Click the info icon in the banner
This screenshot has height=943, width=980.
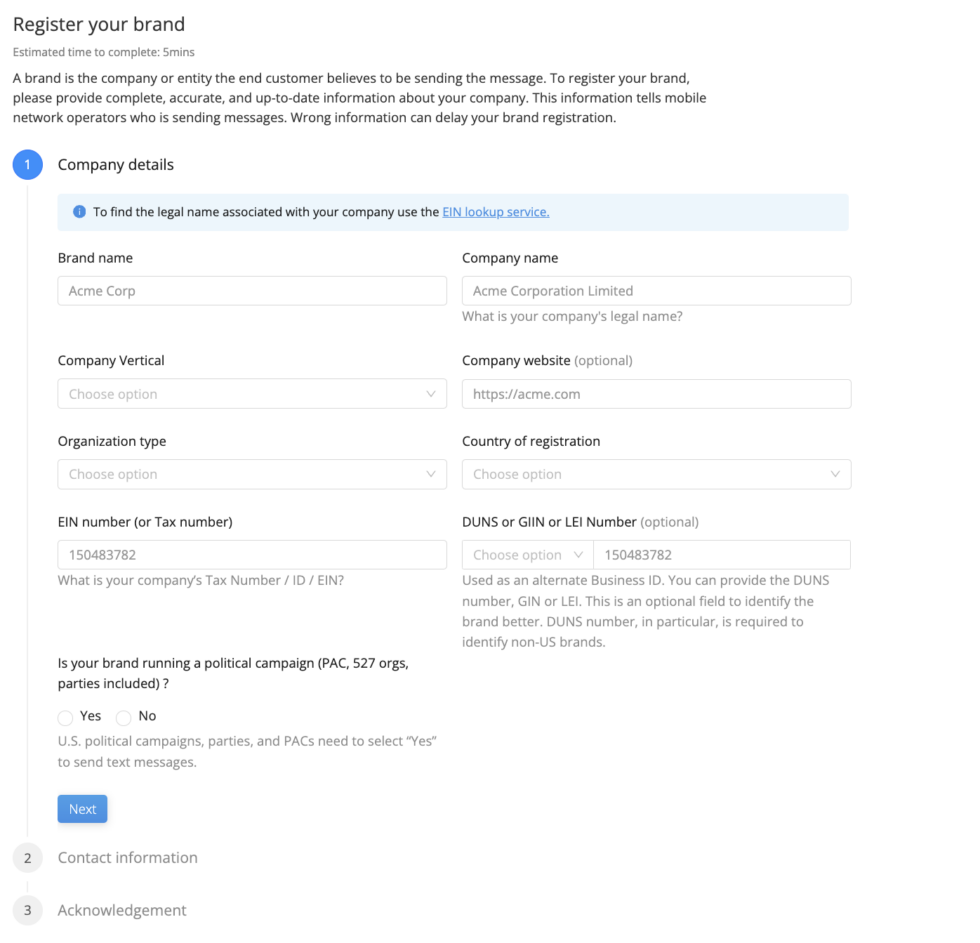coord(79,211)
